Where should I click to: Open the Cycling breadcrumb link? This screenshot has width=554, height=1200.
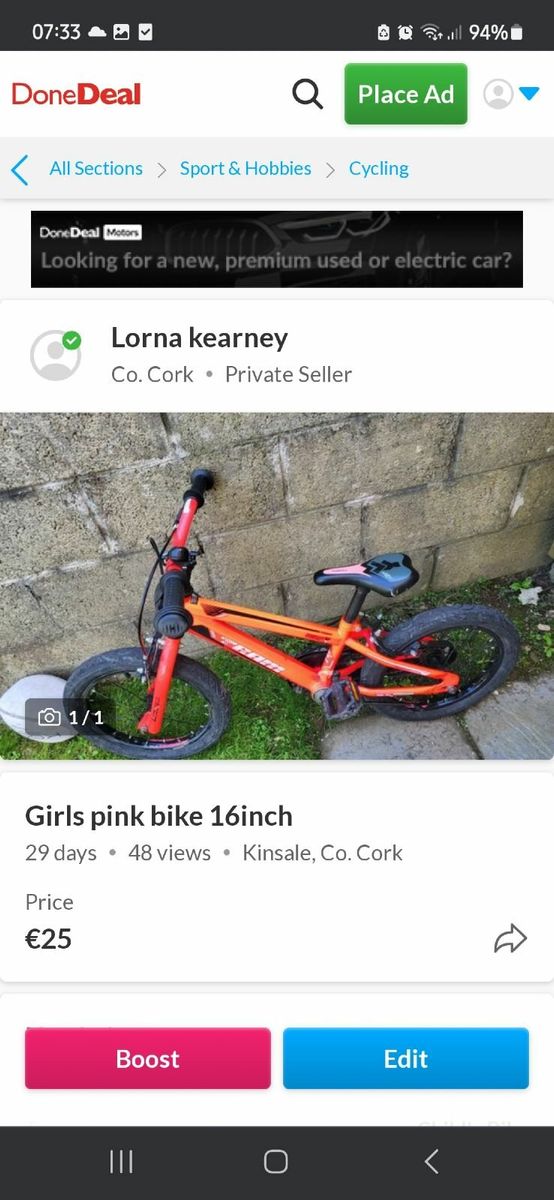click(379, 168)
